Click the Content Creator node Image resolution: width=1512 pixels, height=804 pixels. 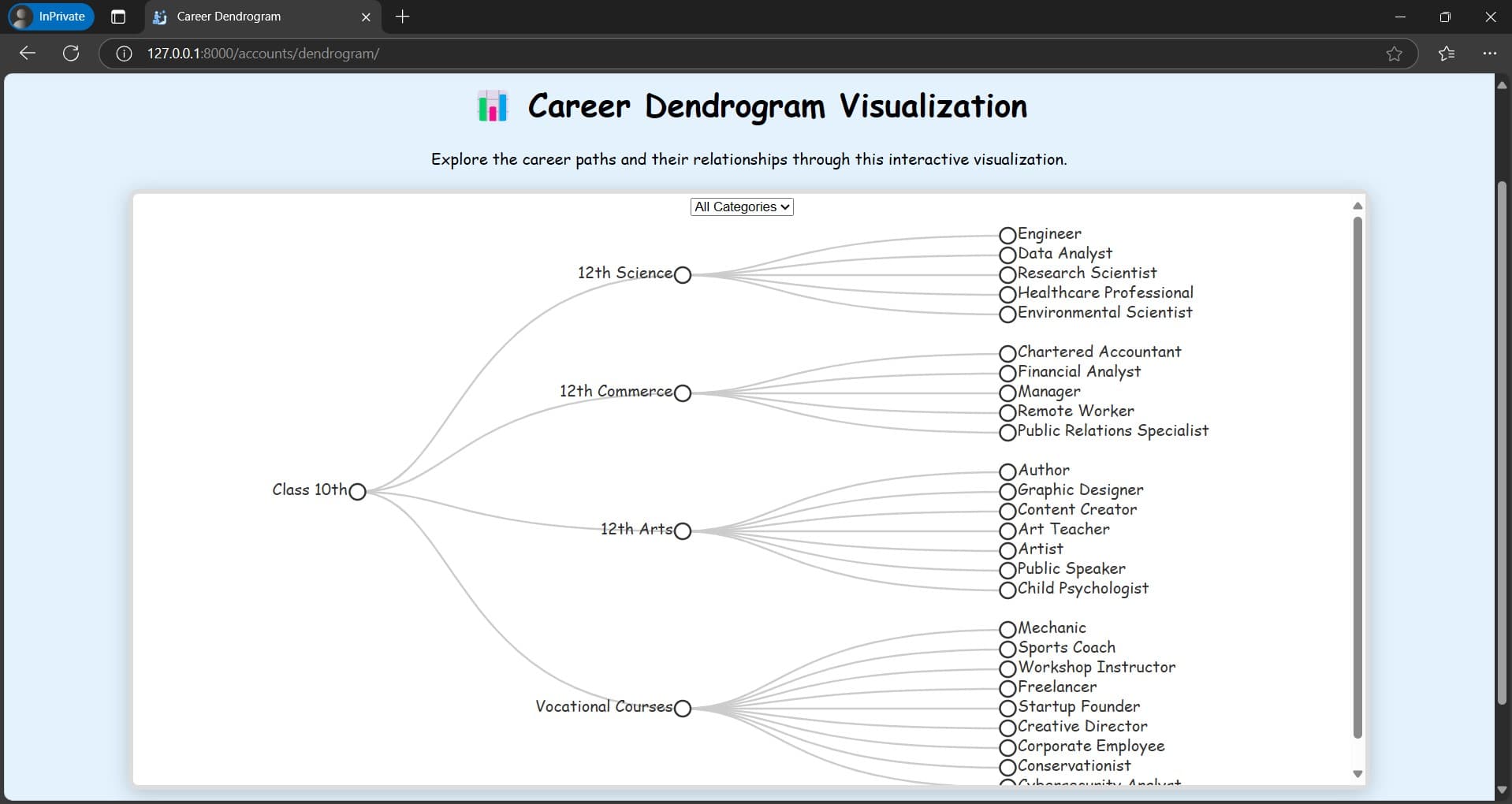pos(1007,512)
